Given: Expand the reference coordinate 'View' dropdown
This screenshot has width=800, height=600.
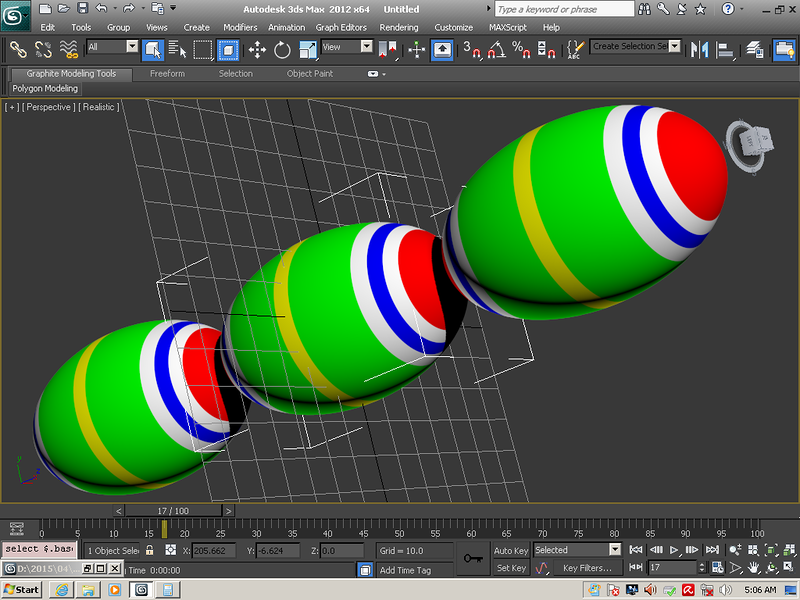Looking at the screenshot, I should click(x=347, y=47).
